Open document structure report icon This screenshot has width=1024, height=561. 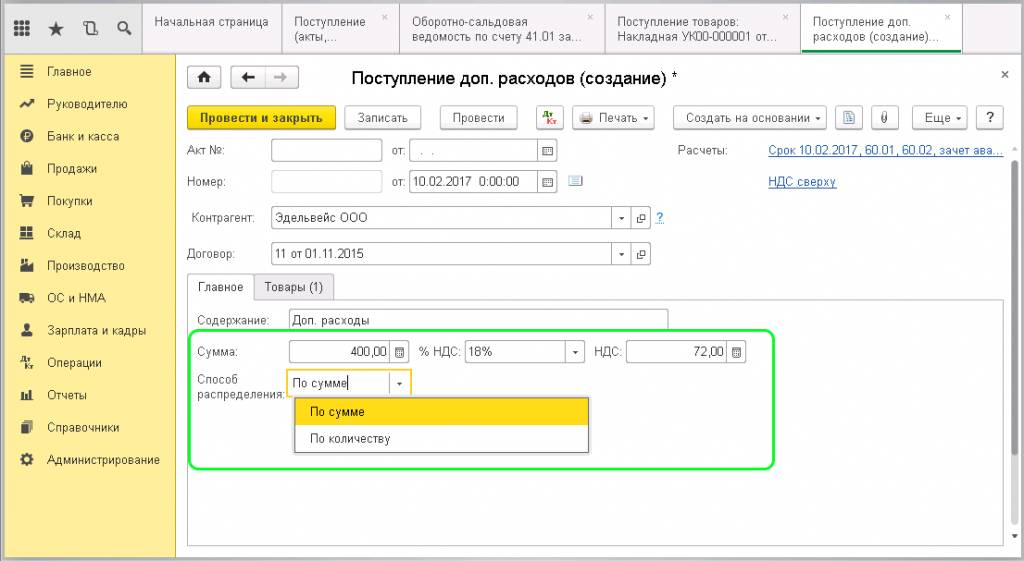(x=848, y=118)
